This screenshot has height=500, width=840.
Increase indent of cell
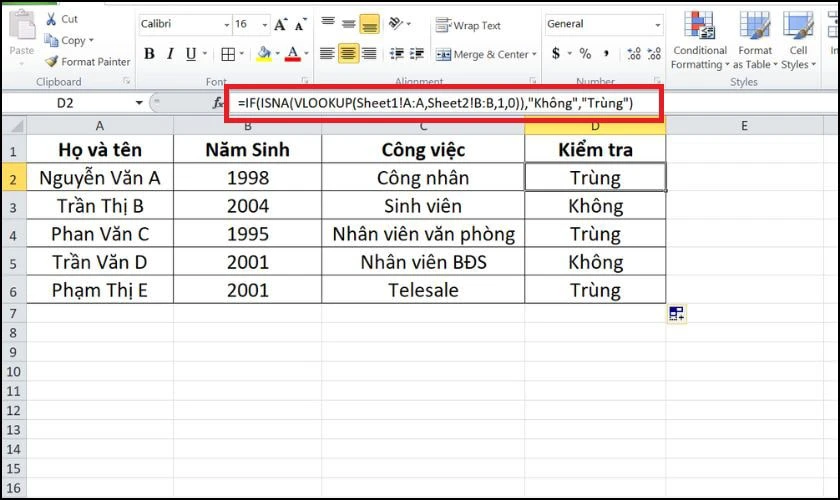(417, 54)
